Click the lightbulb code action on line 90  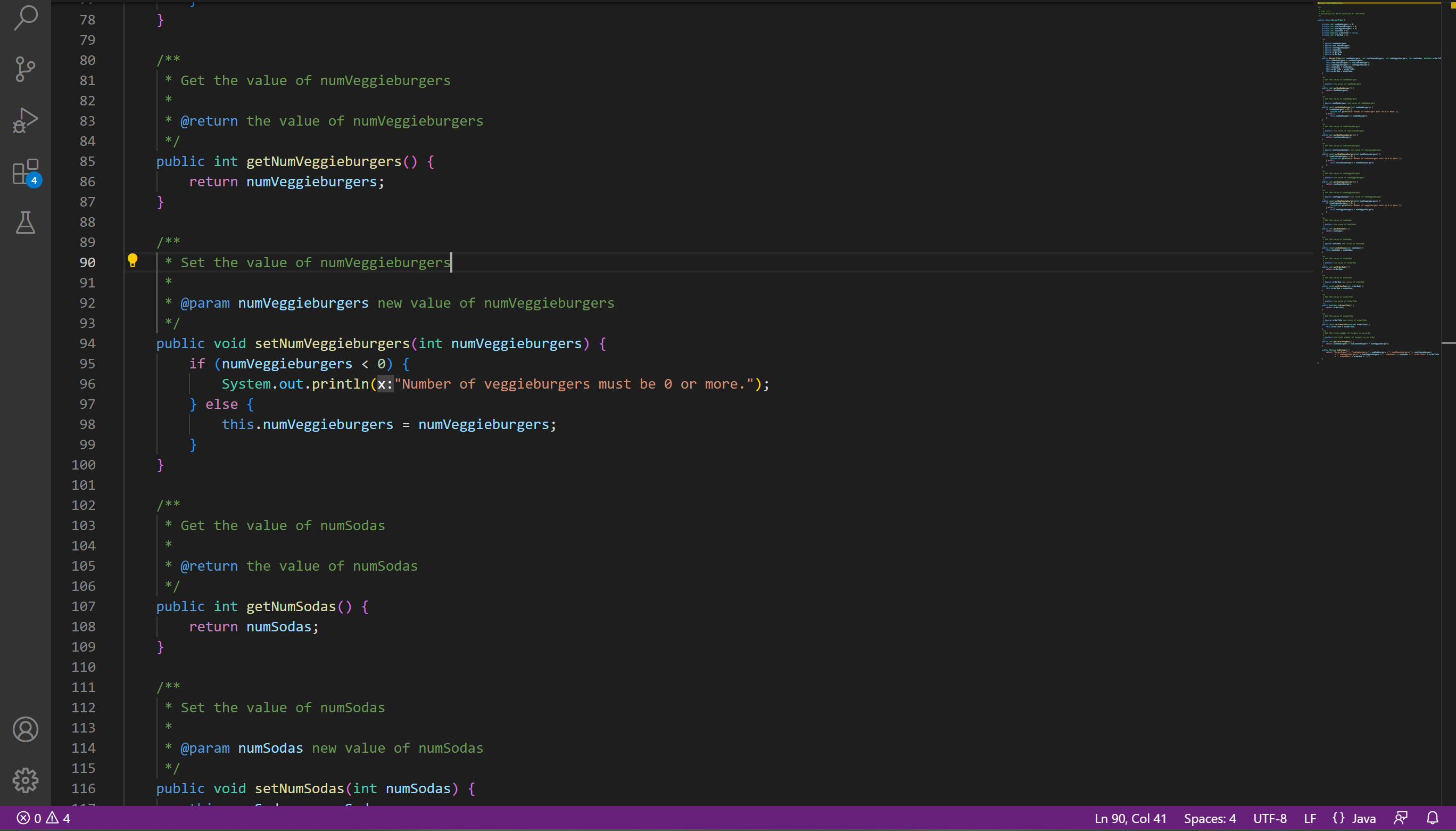click(x=133, y=261)
